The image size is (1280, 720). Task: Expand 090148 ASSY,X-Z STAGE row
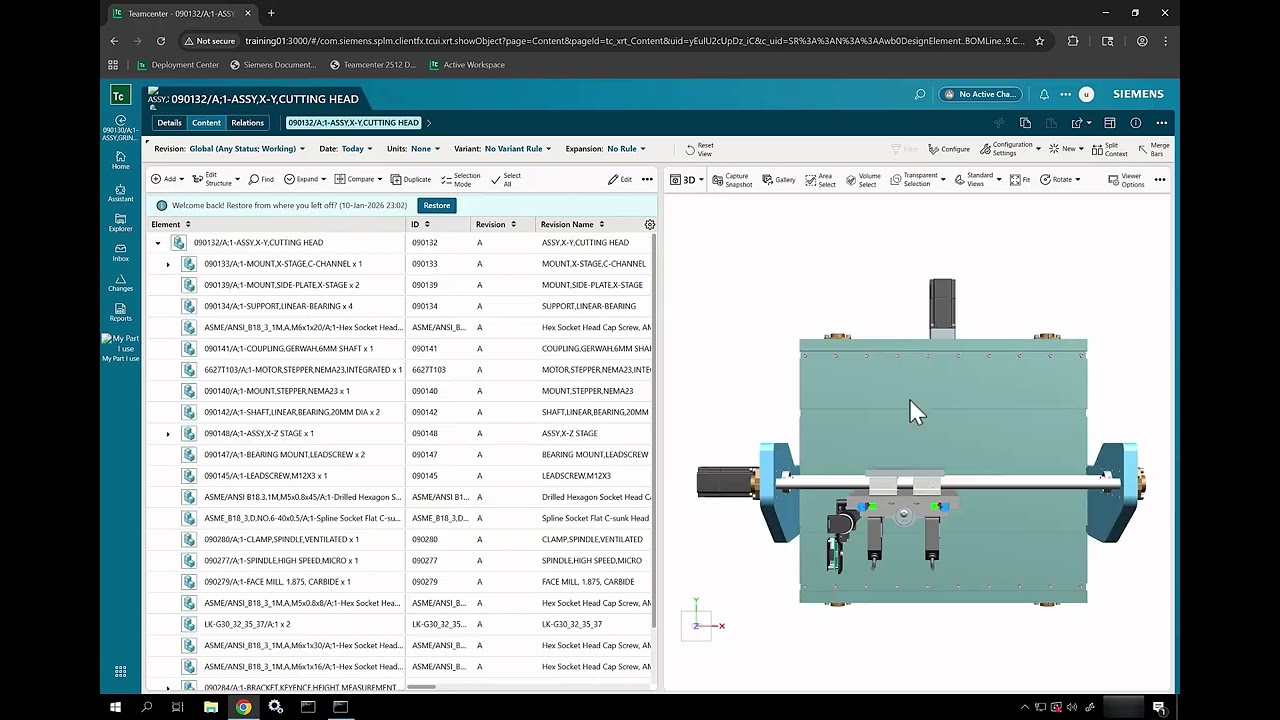click(x=168, y=434)
